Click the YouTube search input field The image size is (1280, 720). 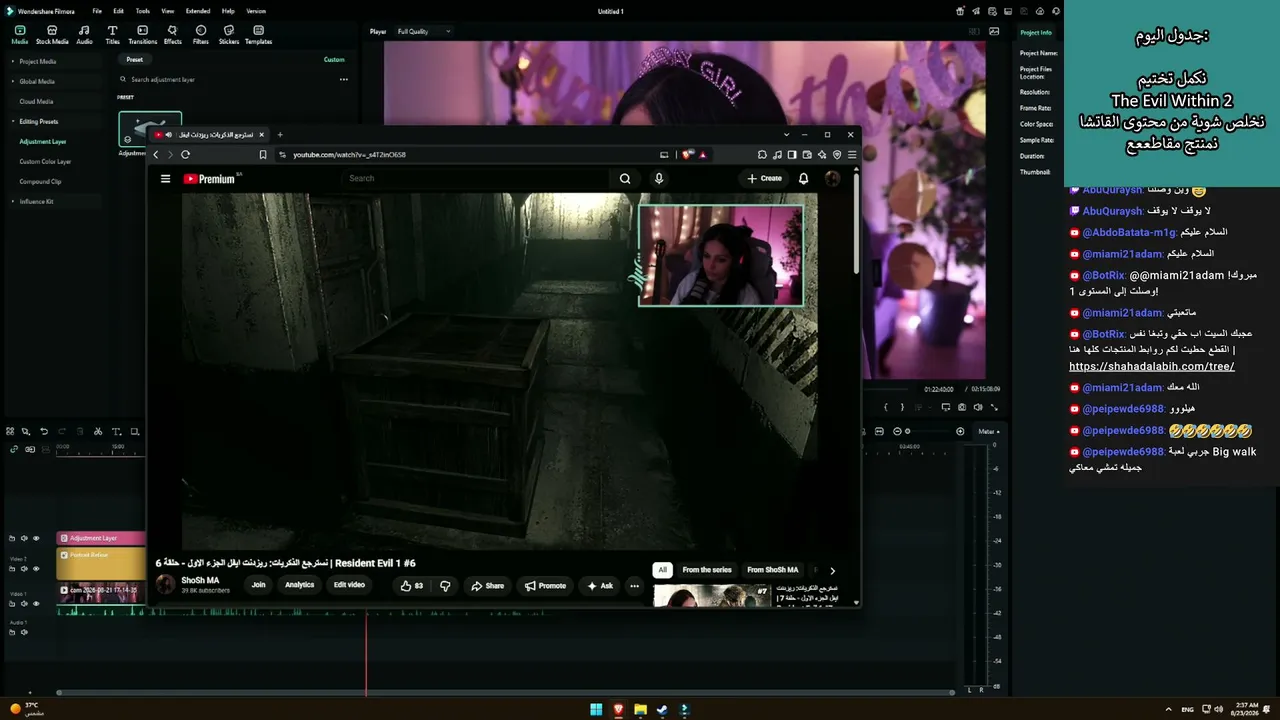[475, 179]
